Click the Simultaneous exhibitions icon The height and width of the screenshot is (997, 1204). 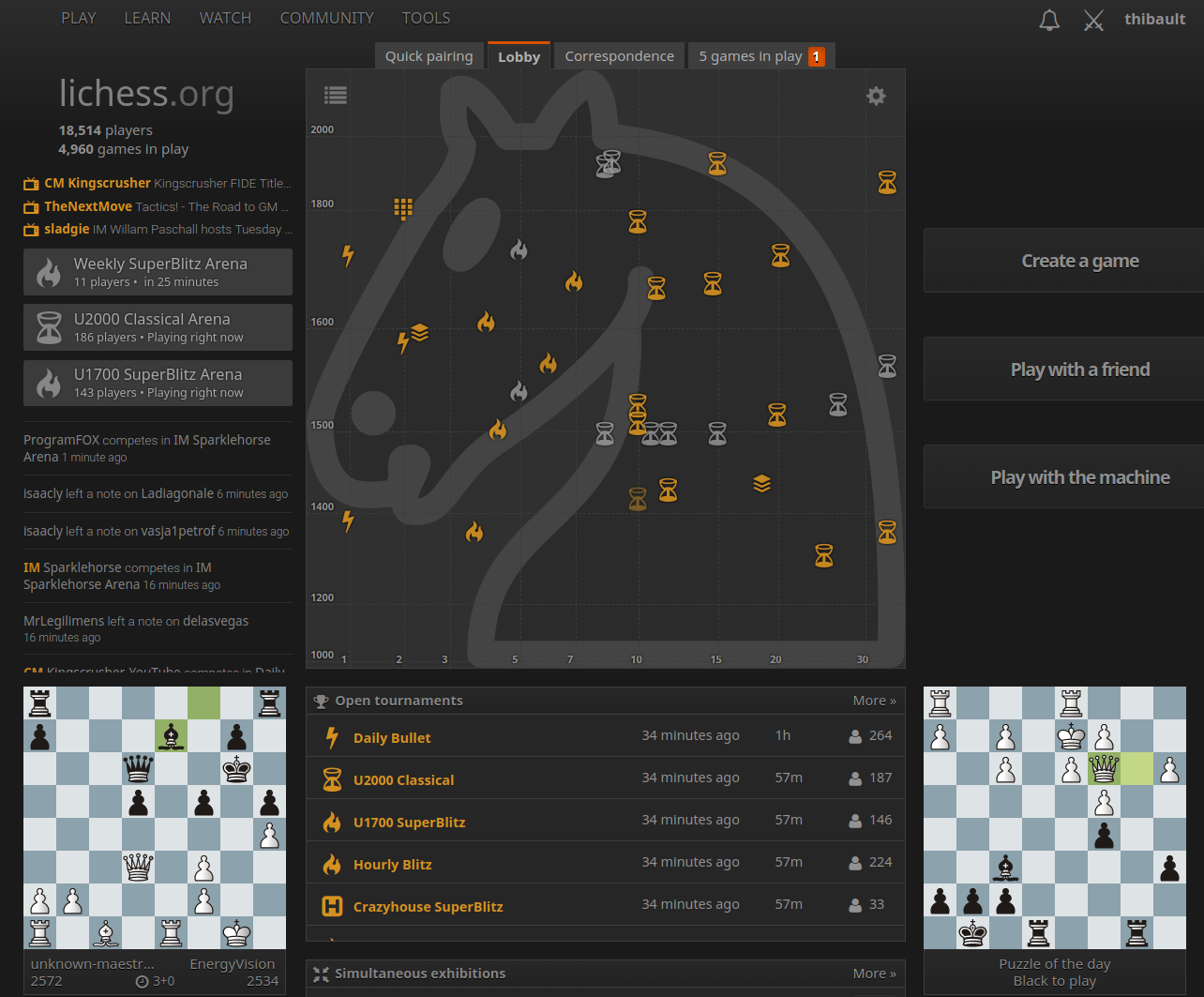[321, 974]
